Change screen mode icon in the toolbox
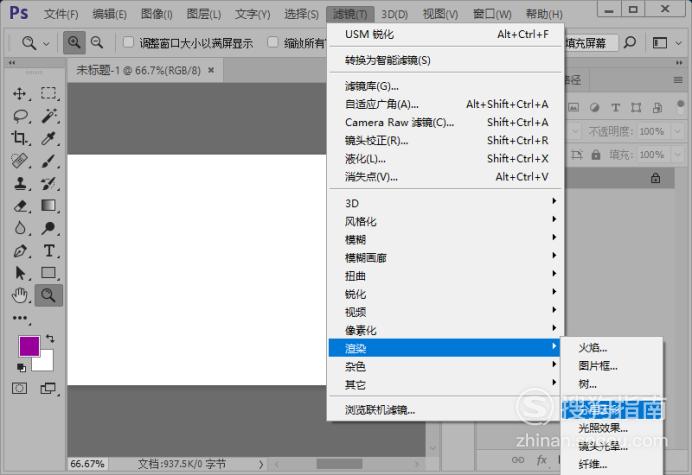692x475 pixels. 48,388
